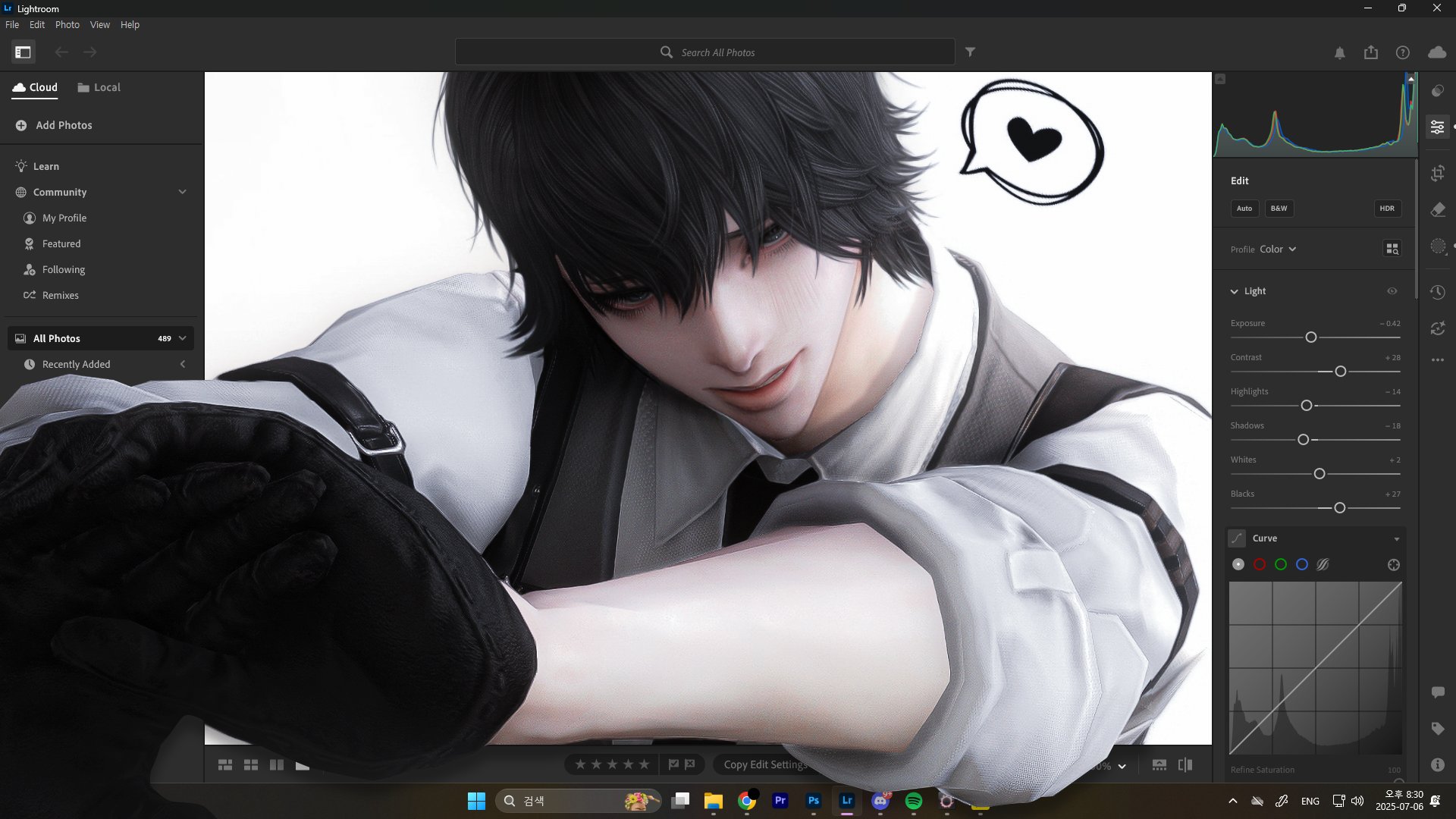Collapse the Community section chevron
This screenshot has height=819, width=1456.
coord(183,192)
